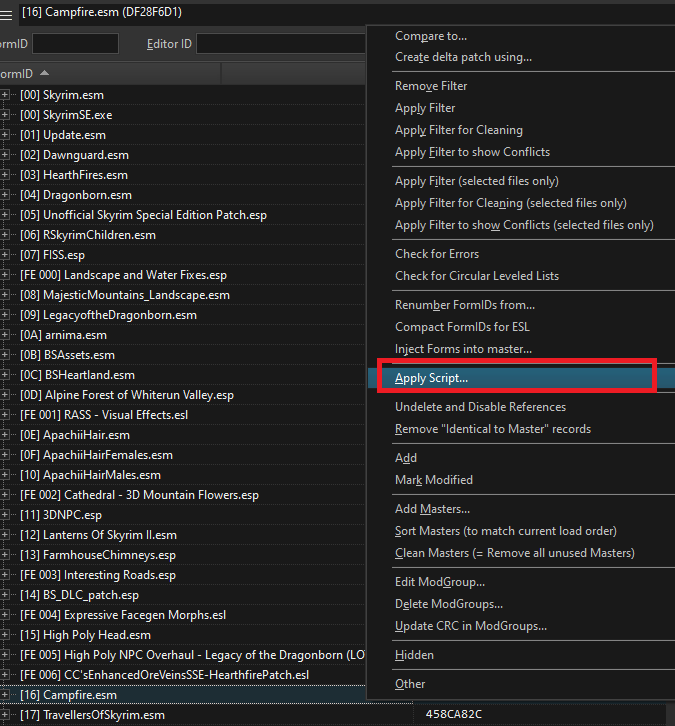Choose Add Masters...
675x726 pixels.
click(432, 509)
